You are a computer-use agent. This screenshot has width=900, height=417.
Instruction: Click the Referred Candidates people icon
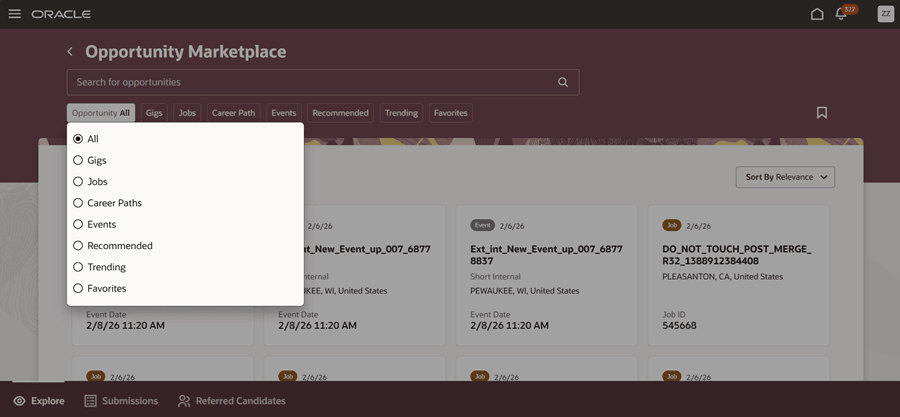pyautogui.click(x=184, y=401)
